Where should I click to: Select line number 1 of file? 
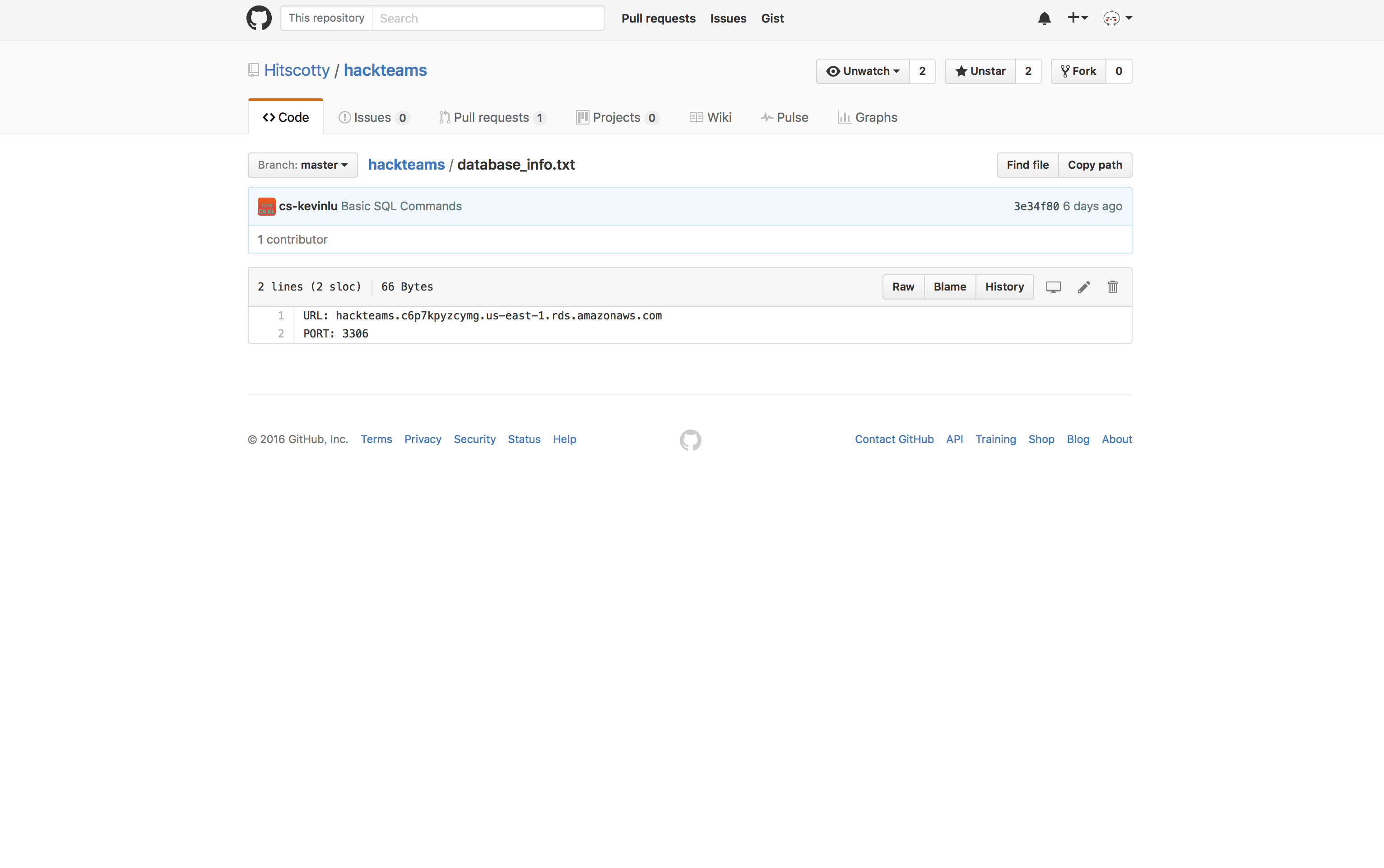coord(281,316)
